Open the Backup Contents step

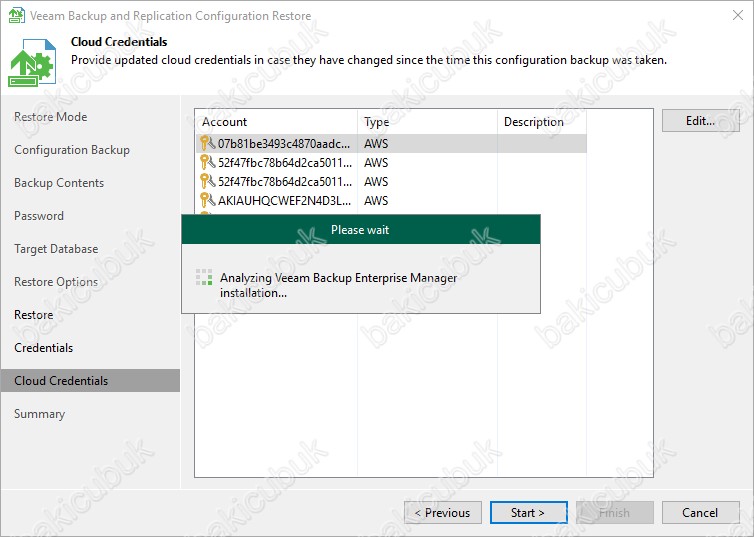tap(59, 183)
